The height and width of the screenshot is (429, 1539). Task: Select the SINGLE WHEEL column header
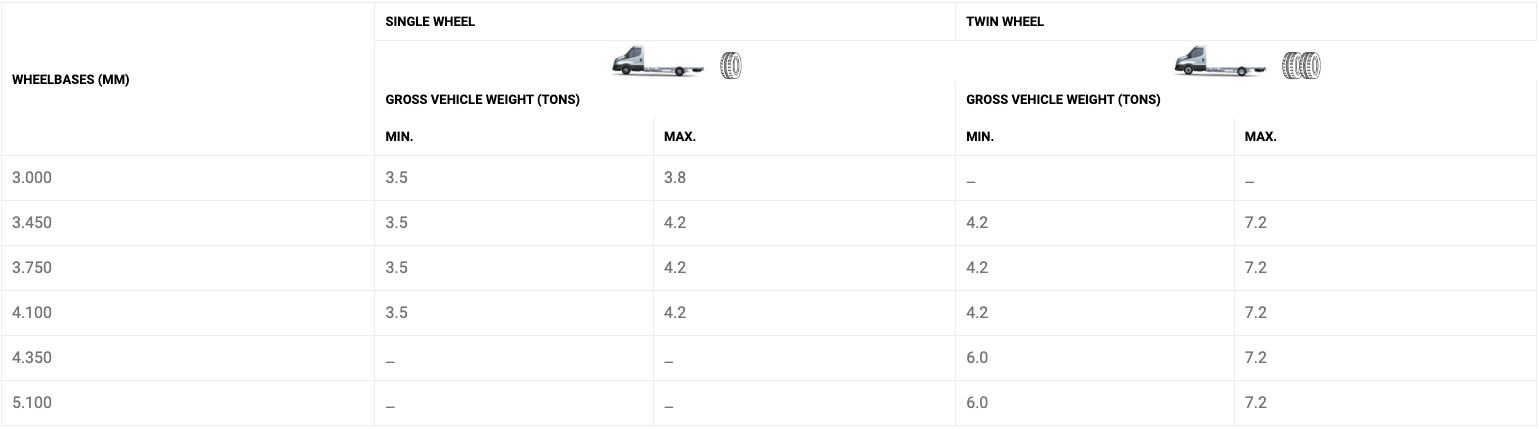(x=430, y=21)
